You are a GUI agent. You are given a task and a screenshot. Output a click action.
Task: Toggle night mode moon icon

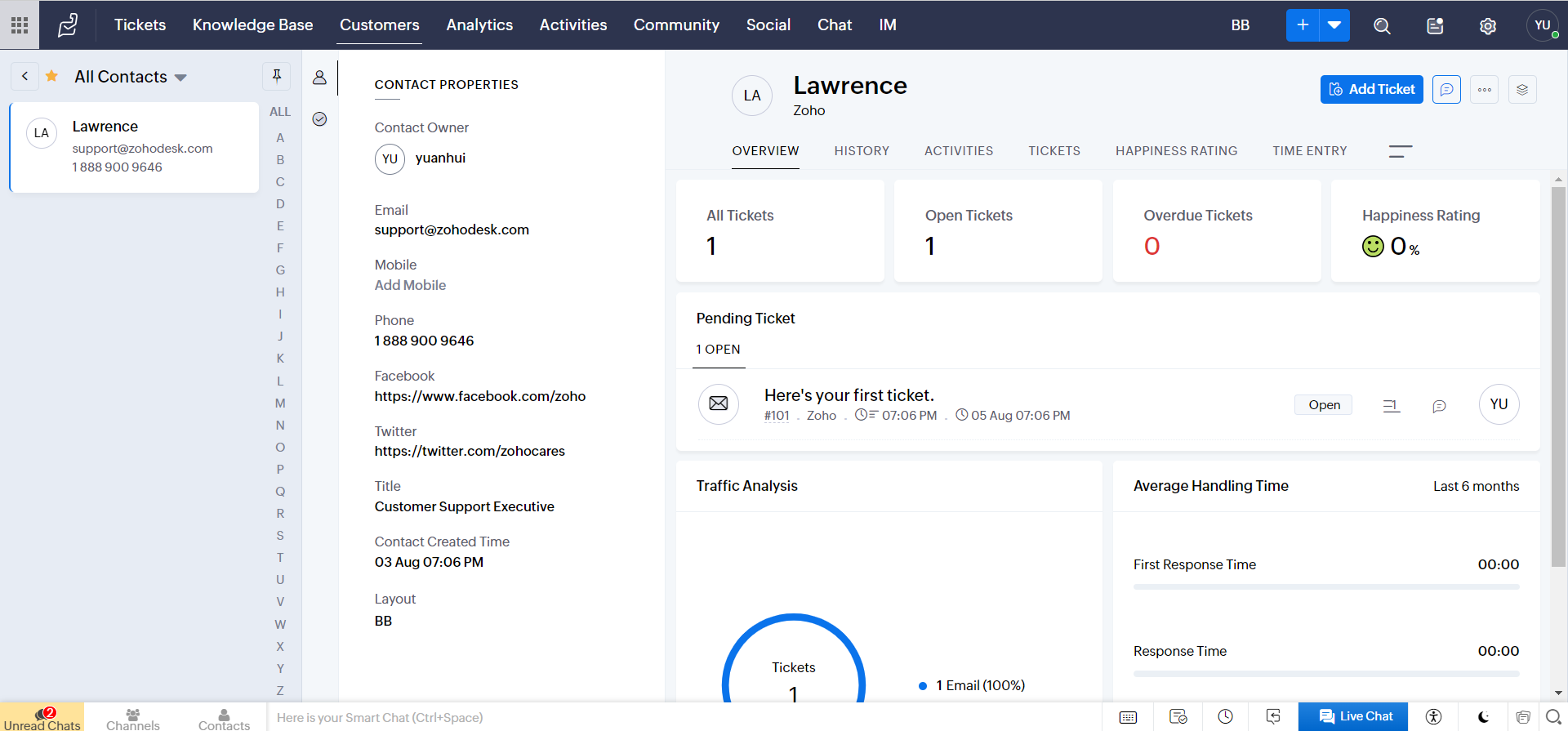(x=1483, y=716)
